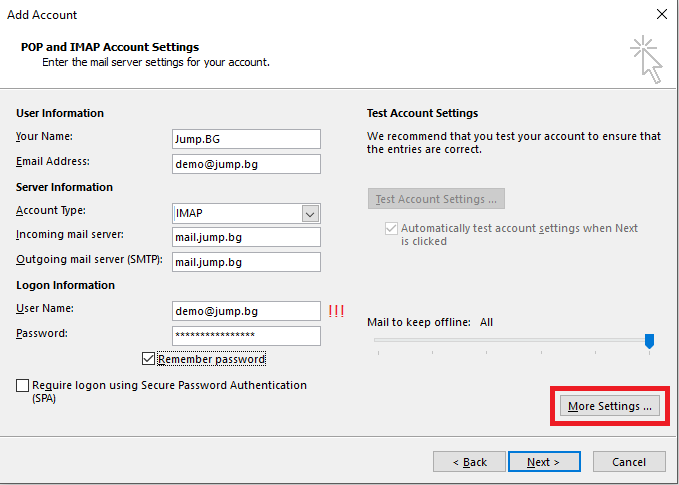679x485 pixels.
Task: Select the Incoming mail server field
Action: tap(246, 237)
